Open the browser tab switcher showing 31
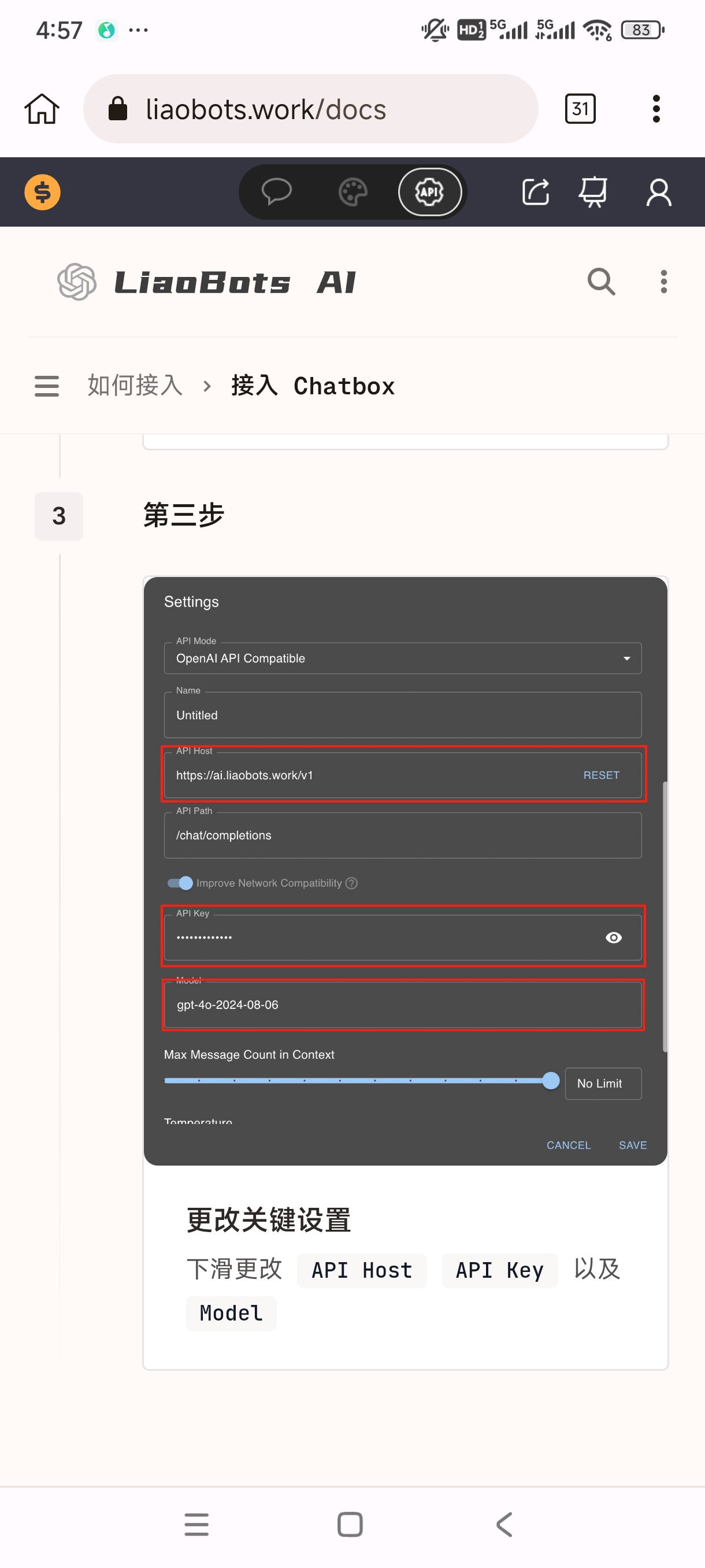705x1568 pixels. coord(580,110)
